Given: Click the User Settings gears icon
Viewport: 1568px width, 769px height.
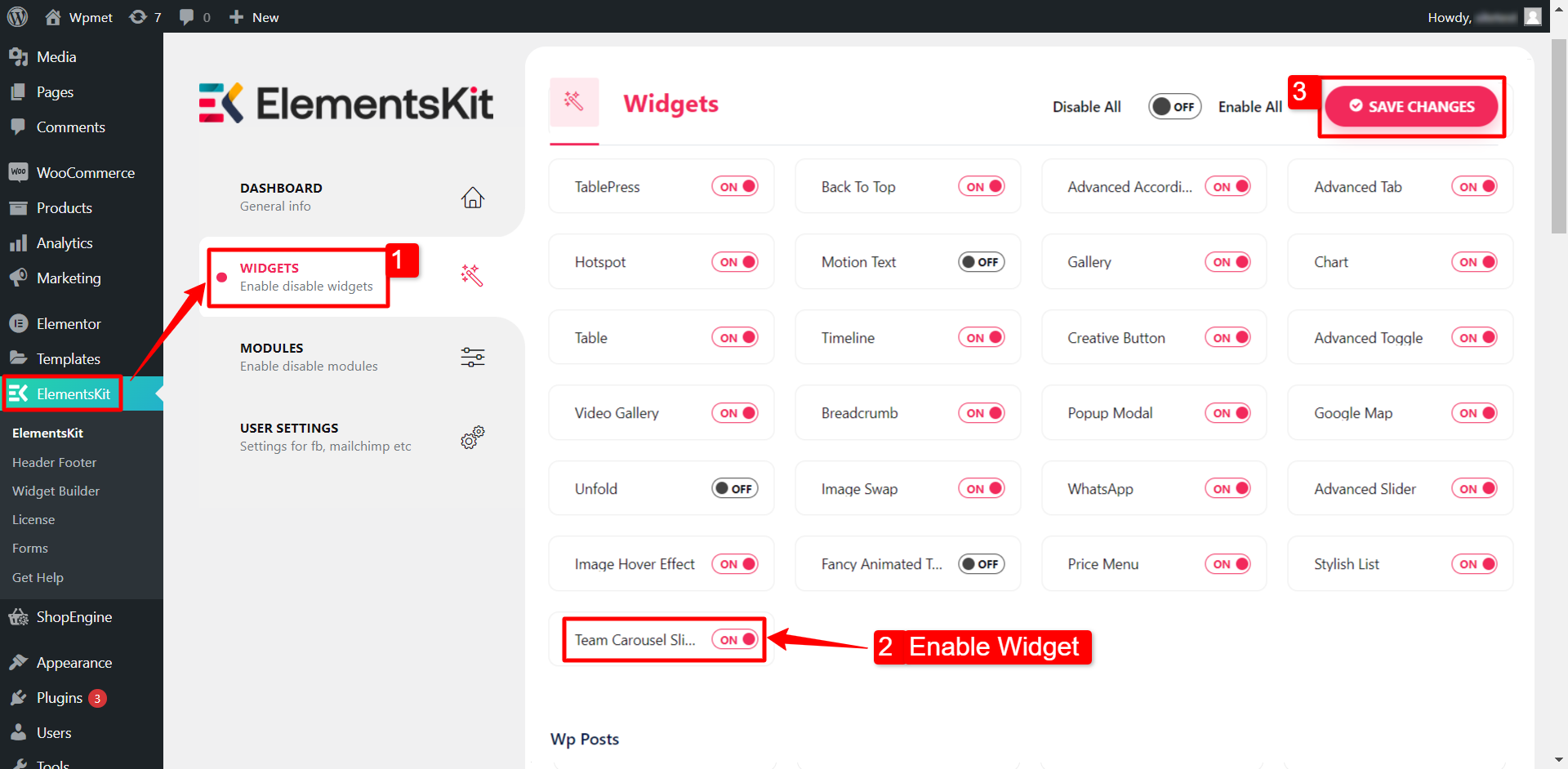Looking at the screenshot, I should point(473,437).
